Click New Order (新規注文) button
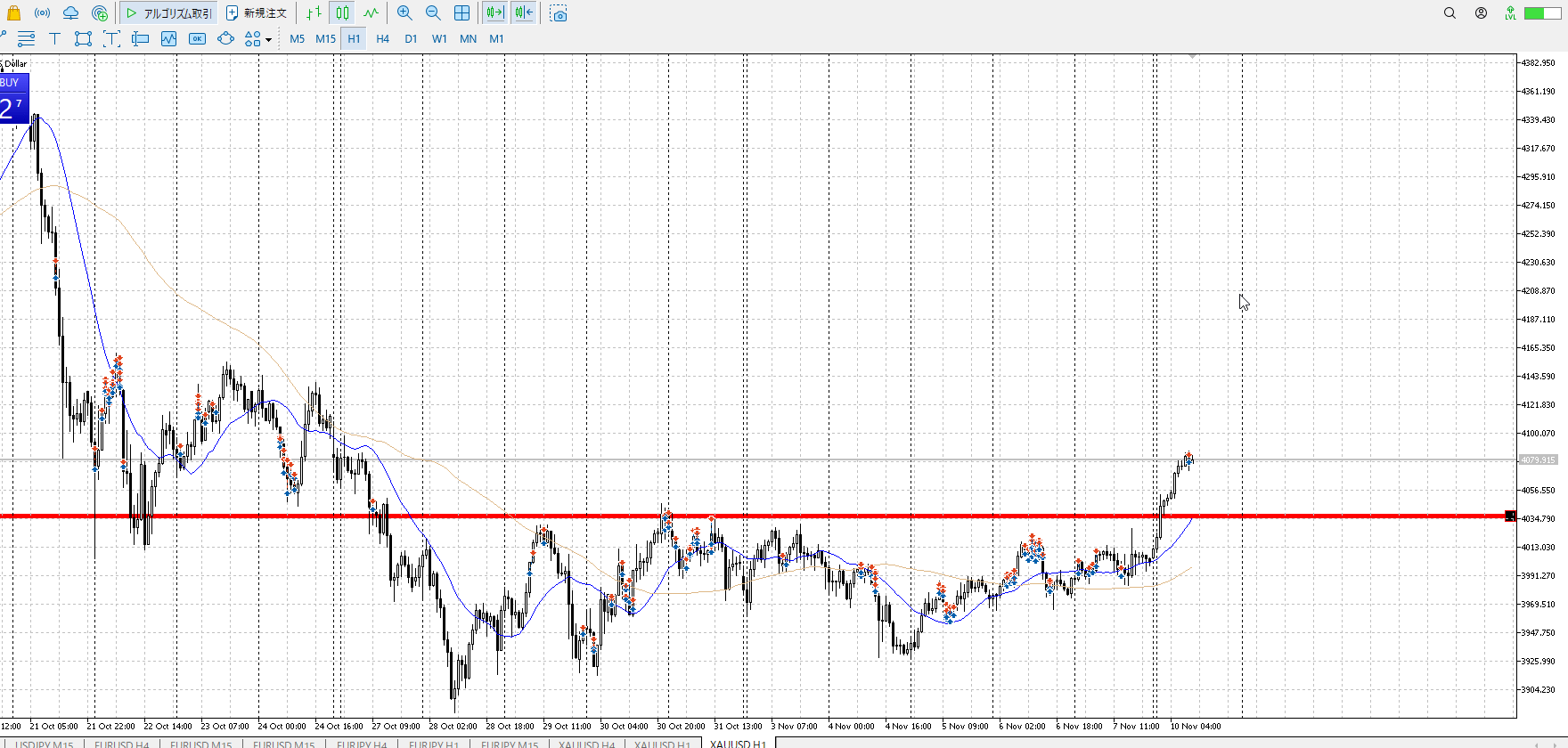The height and width of the screenshot is (748, 1568). click(x=257, y=13)
